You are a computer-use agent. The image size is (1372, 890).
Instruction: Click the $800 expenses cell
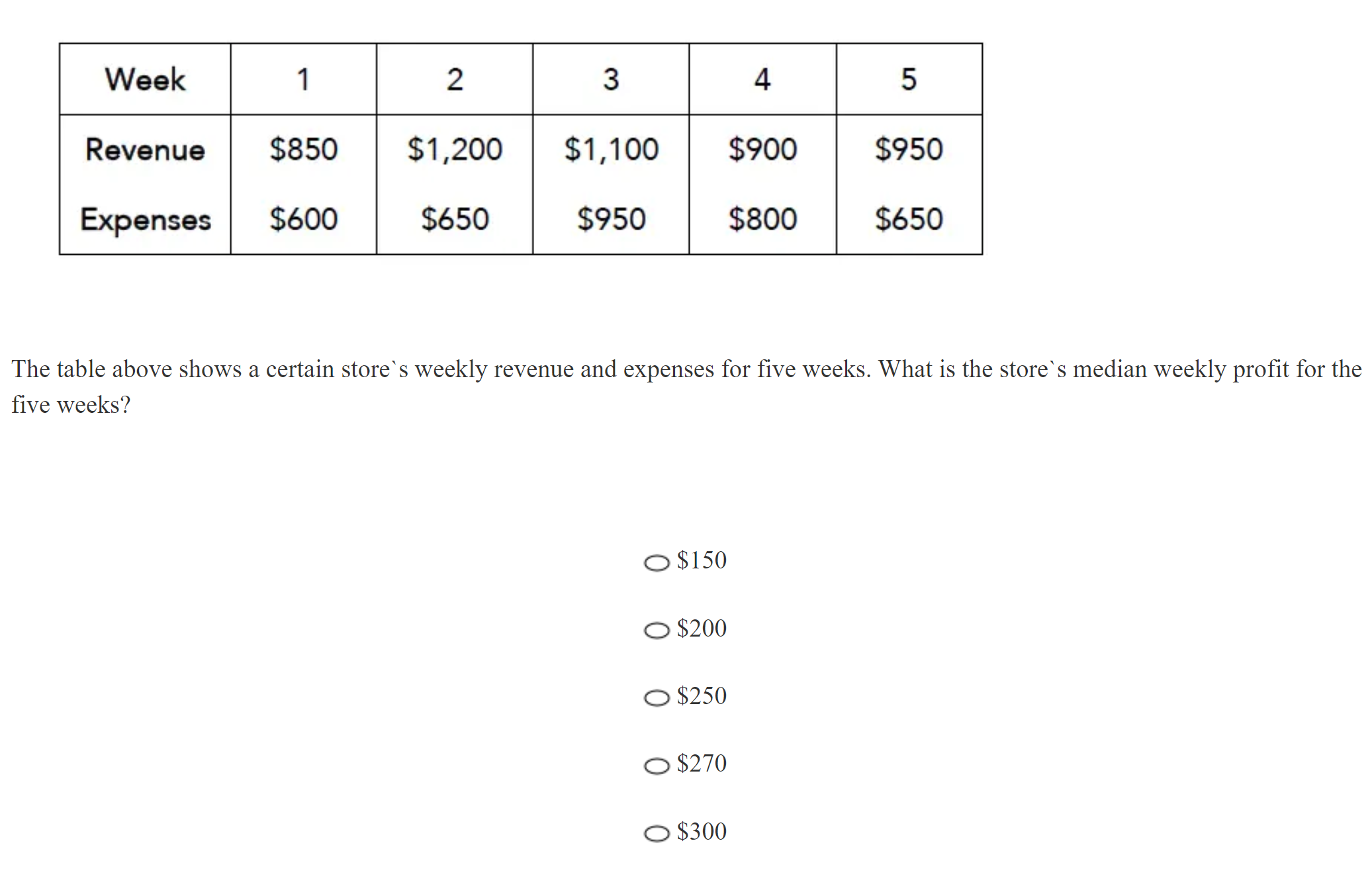(x=762, y=220)
